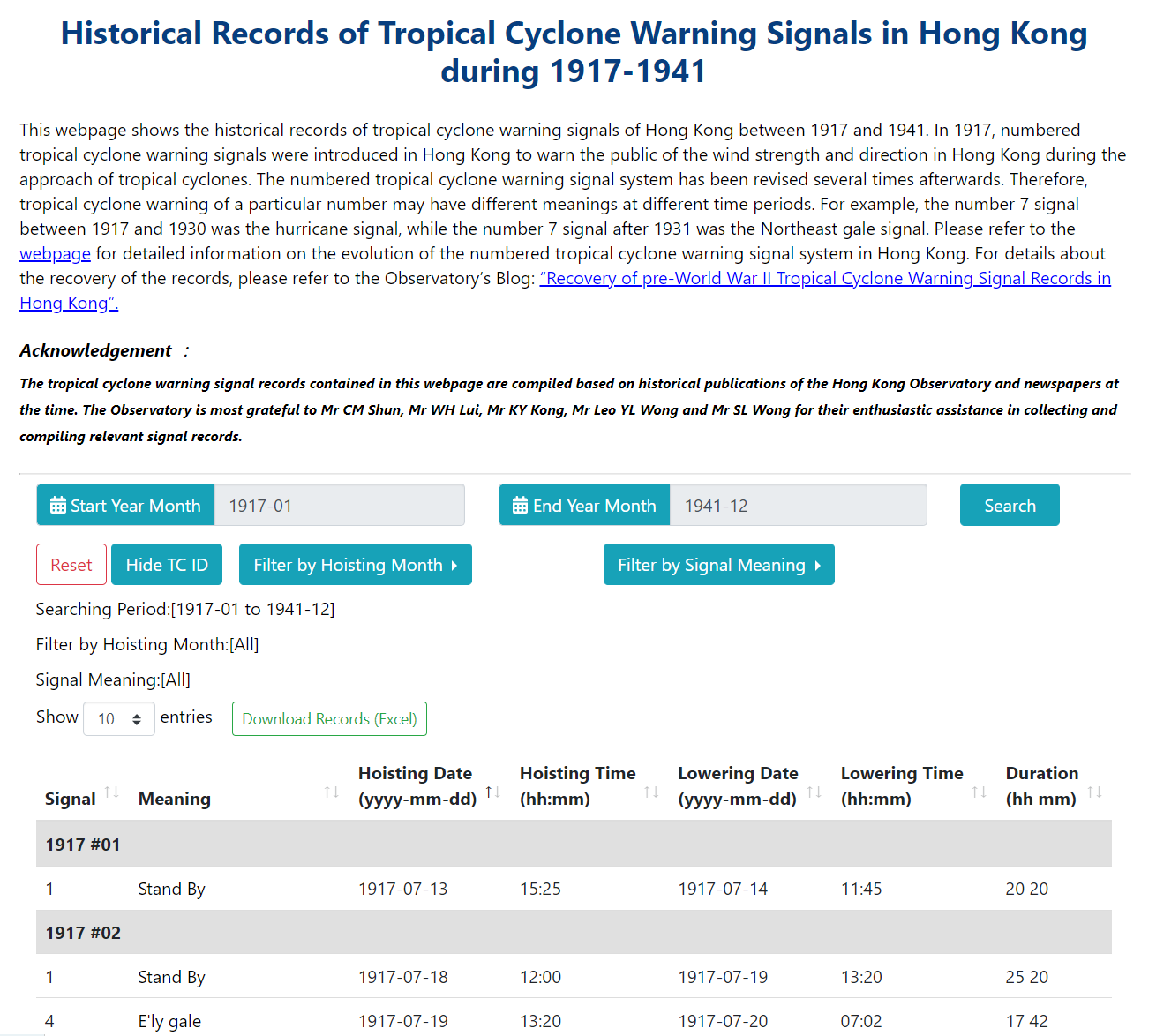1156x1036 pixels.
Task: Select duration 25 20 cell
Action: pos(1027,977)
